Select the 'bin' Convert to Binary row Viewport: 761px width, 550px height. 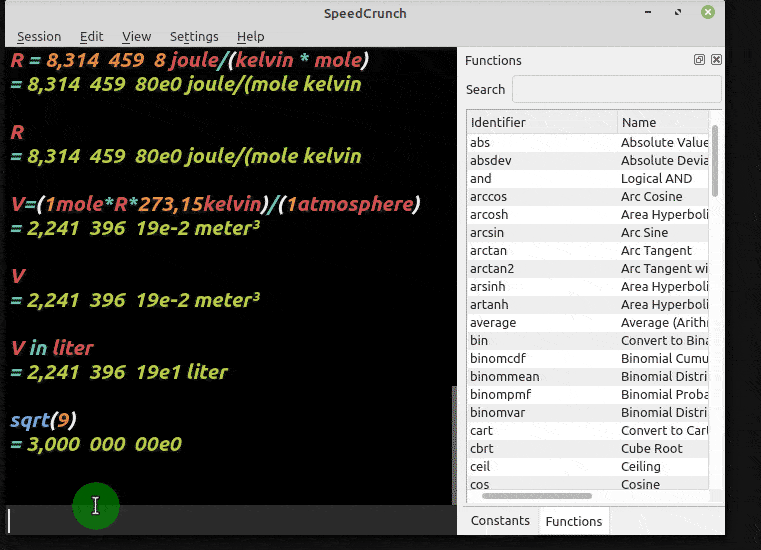(x=588, y=340)
